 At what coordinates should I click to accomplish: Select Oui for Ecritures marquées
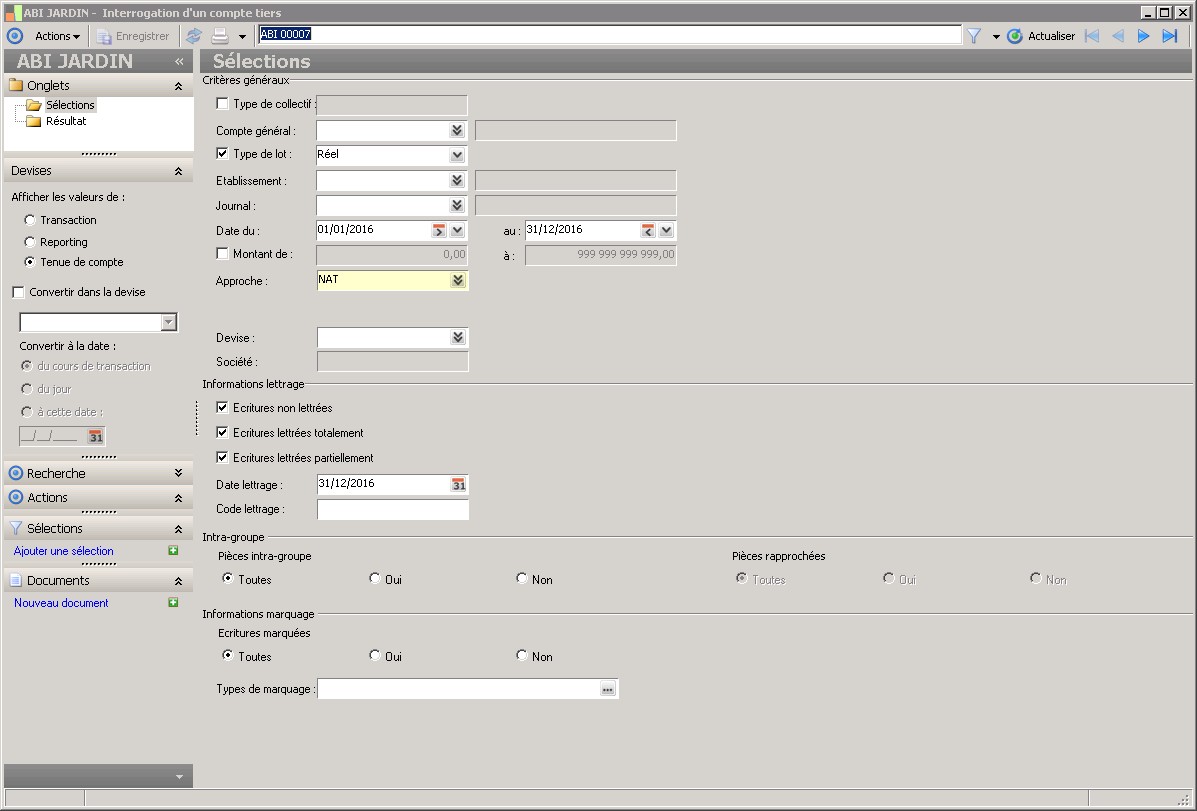[375, 656]
